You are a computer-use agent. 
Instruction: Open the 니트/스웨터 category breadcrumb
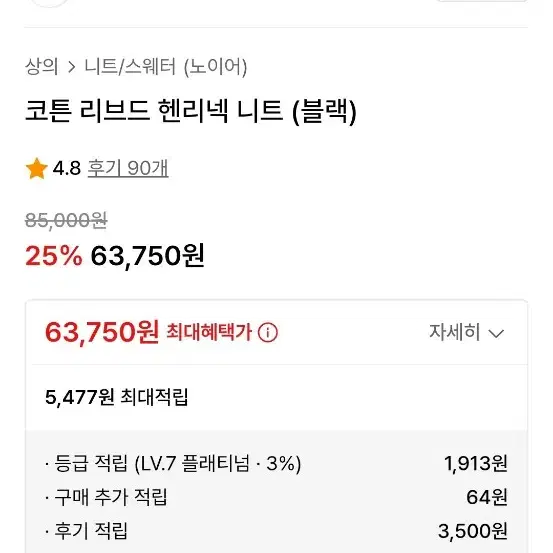[x=130, y=66]
